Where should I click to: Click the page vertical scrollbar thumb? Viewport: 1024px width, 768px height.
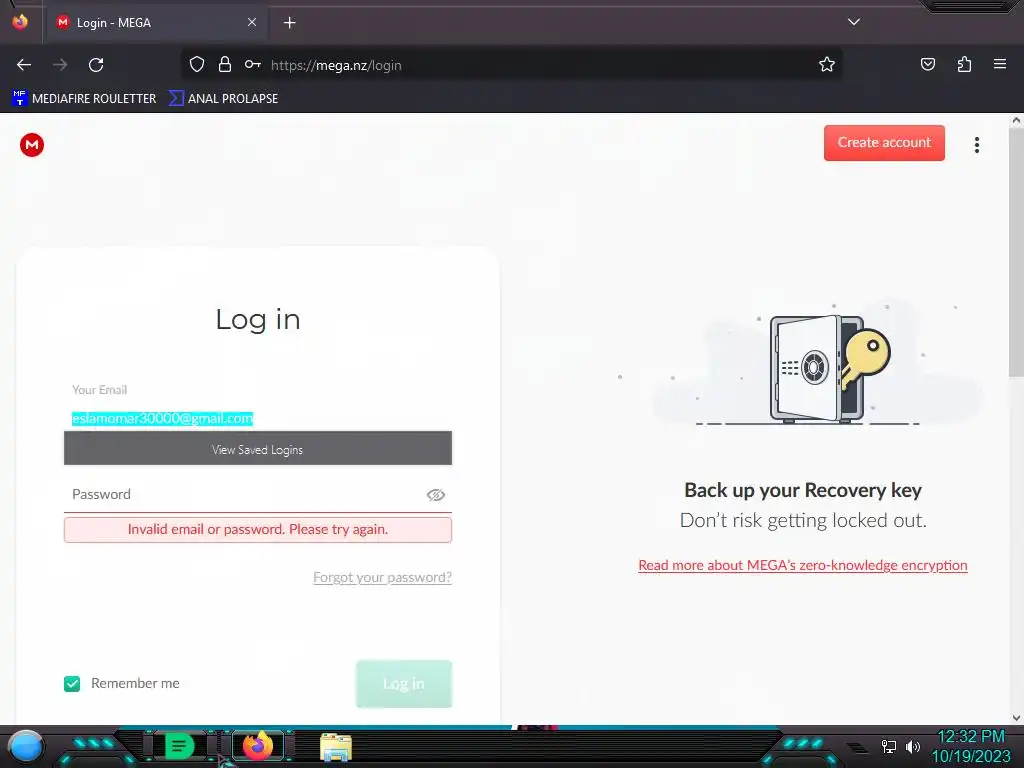click(1016, 251)
